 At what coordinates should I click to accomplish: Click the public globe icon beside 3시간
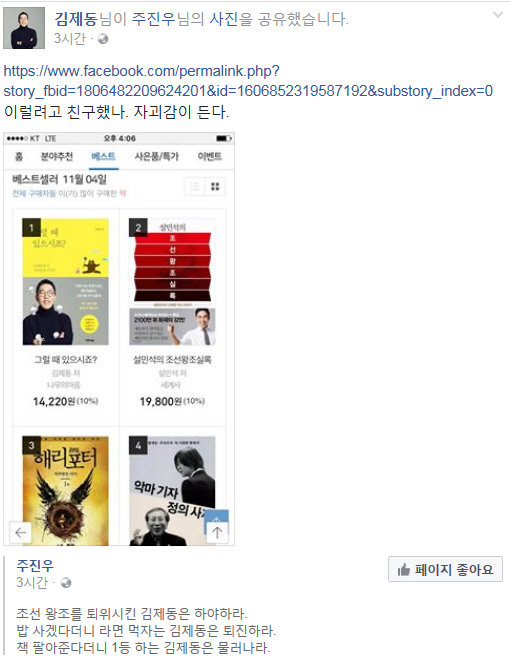[x=103, y=39]
